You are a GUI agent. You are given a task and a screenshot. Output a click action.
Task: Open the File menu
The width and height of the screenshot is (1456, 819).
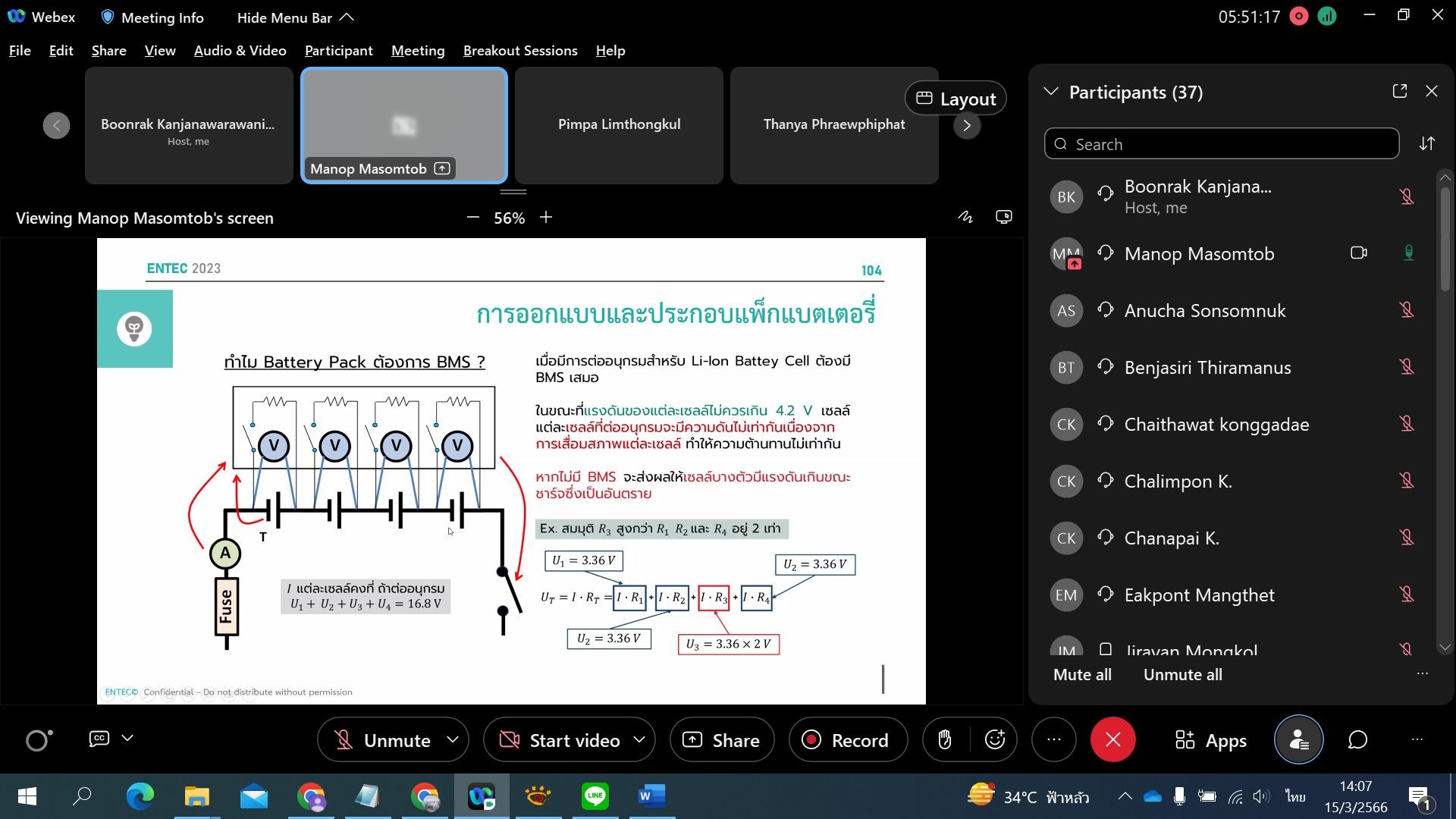(20, 51)
